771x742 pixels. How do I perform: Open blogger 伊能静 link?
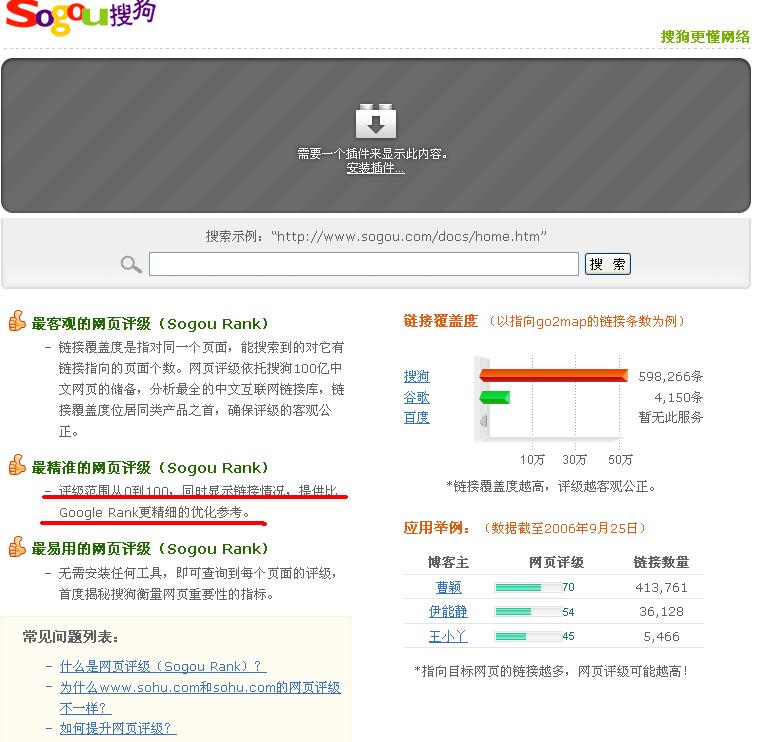(449, 611)
